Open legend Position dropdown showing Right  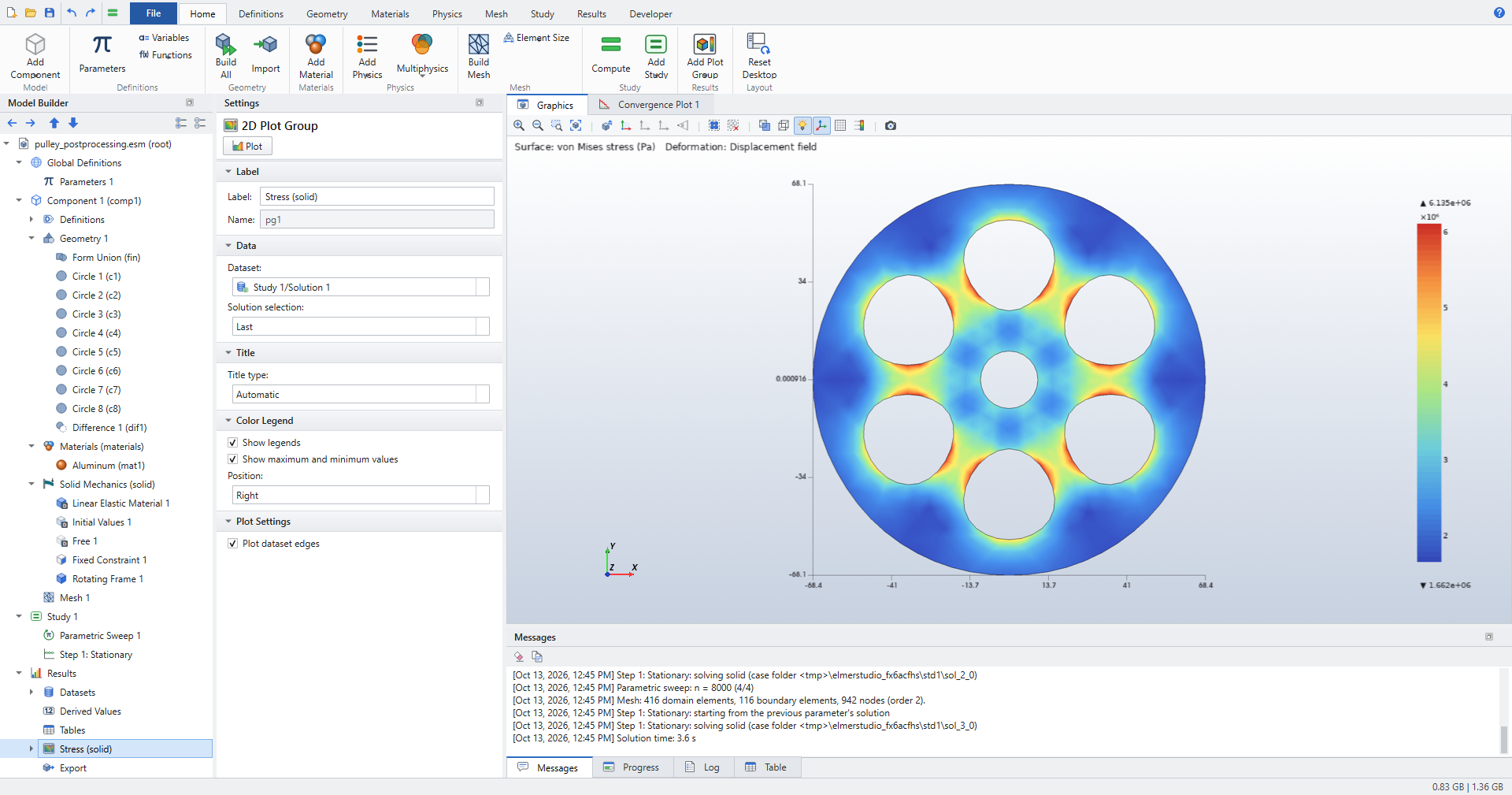[x=361, y=496]
